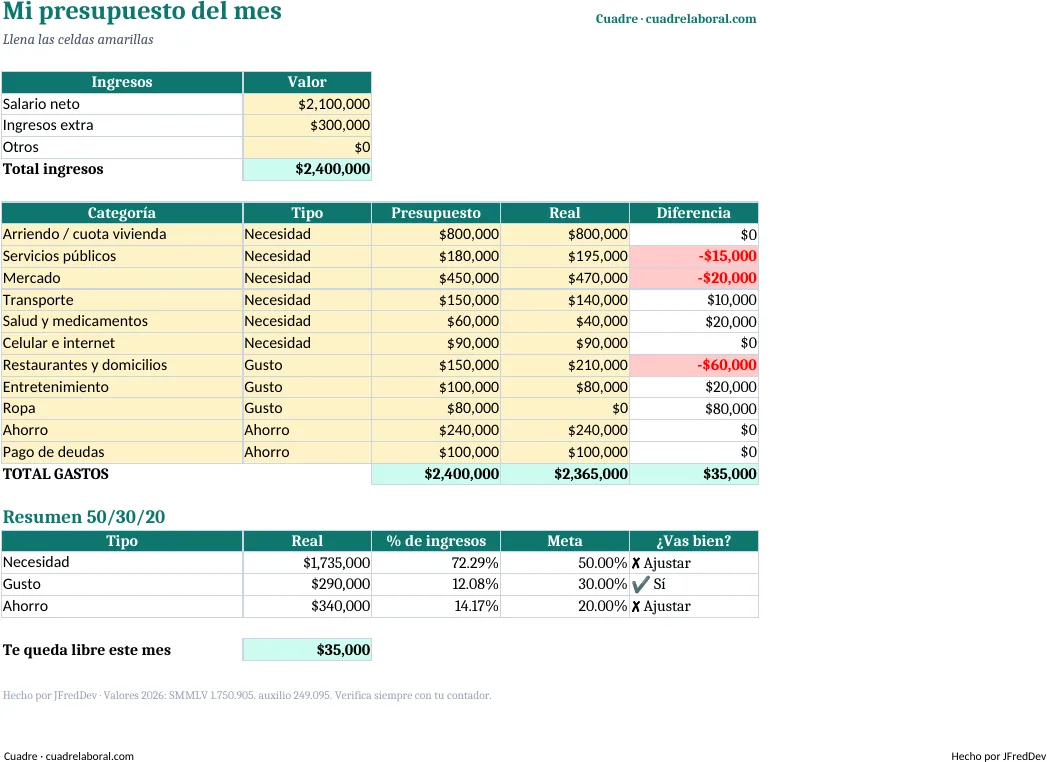Click the "Arriendo / cuota vivienda" category cell
The width and height of the screenshot is (1047, 762).
tap(122, 234)
